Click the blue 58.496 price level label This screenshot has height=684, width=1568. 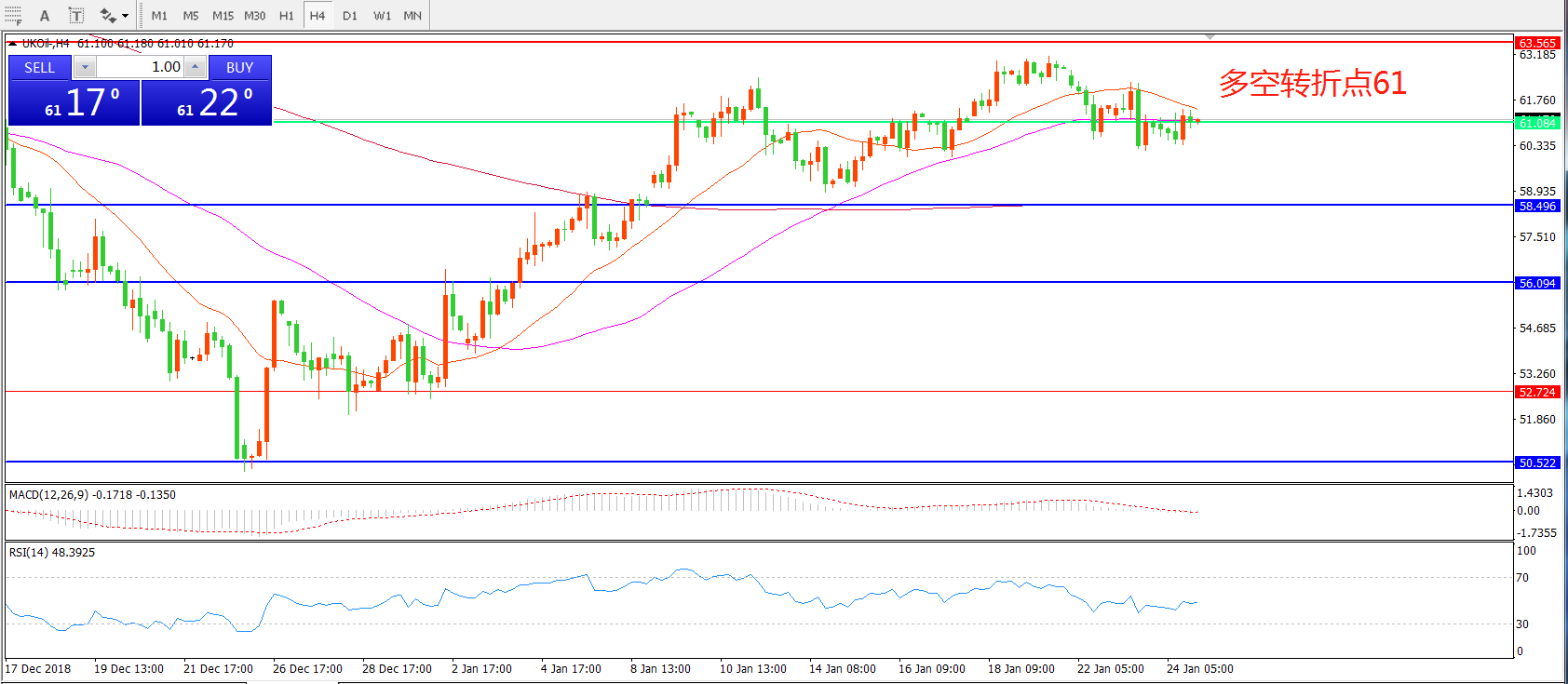pyautogui.click(x=1537, y=206)
